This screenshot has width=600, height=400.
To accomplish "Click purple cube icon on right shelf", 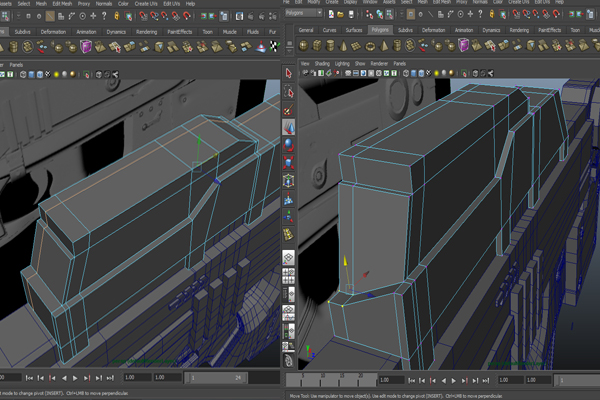I will tap(463, 46).
